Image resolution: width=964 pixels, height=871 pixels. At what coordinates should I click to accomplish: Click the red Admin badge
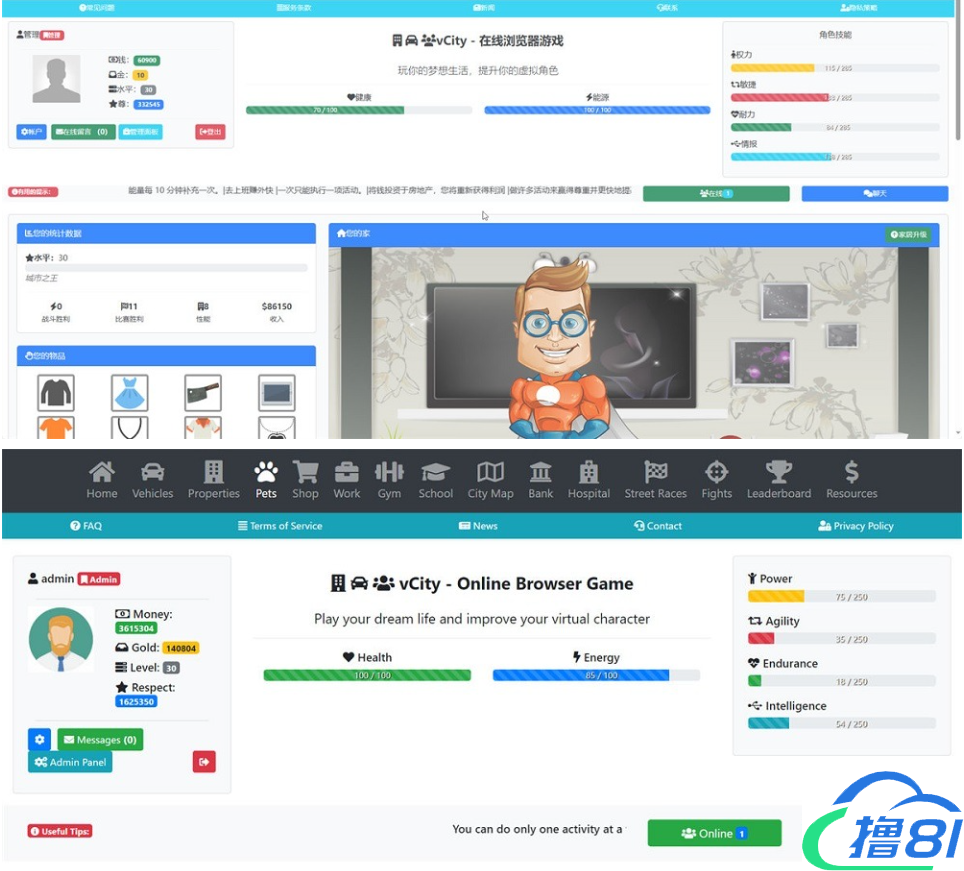pos(98,579)
